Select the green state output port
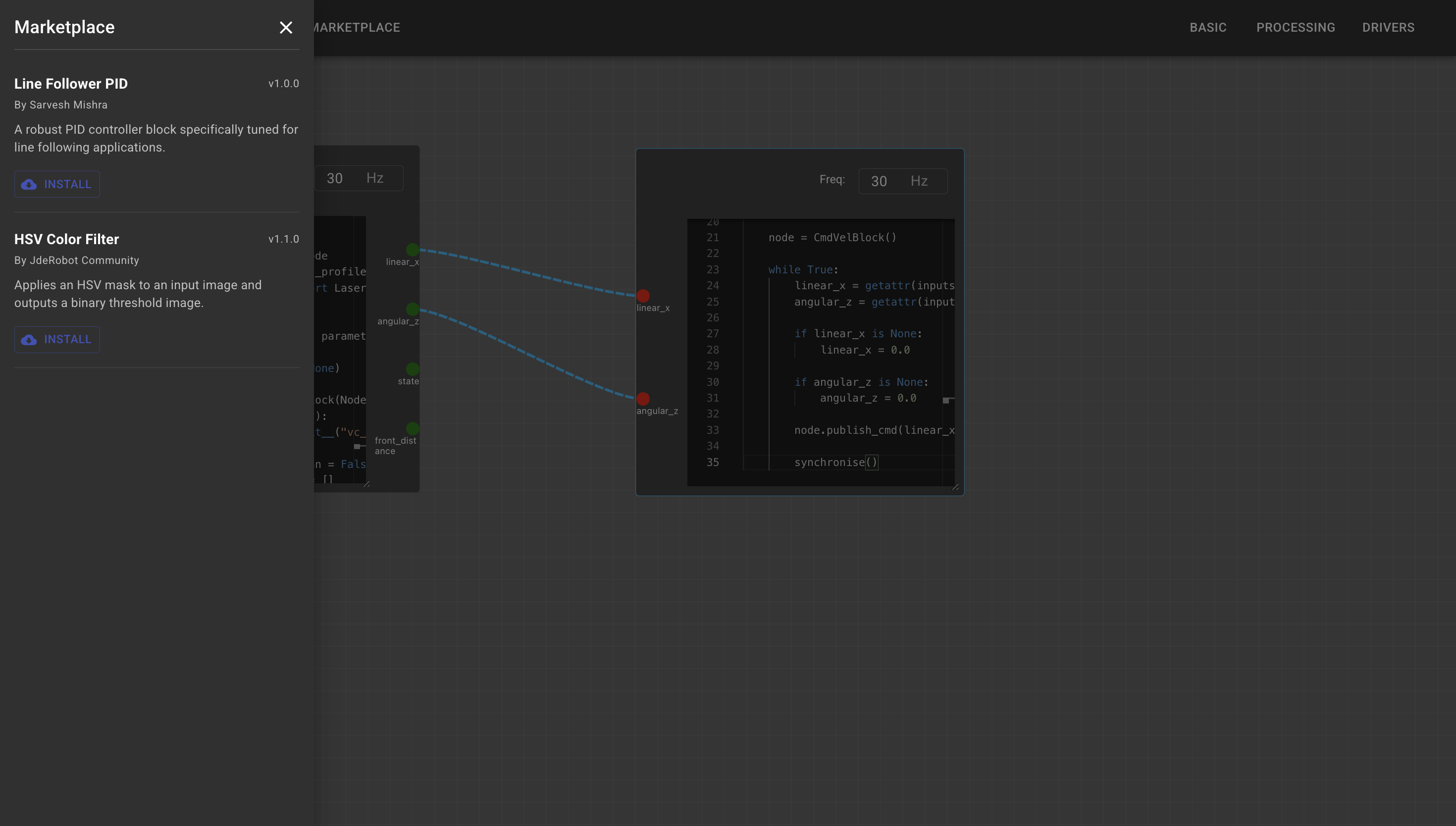This screenshot has height=826, width=1456. tap(413, 369)
